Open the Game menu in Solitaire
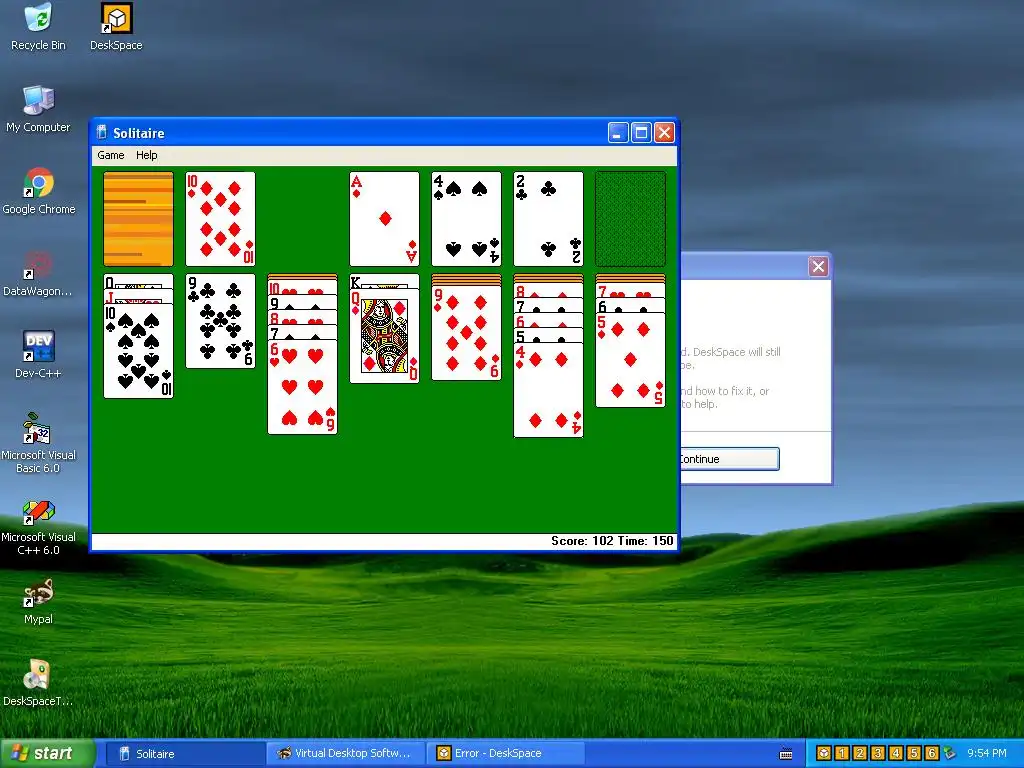 (110, 155)
